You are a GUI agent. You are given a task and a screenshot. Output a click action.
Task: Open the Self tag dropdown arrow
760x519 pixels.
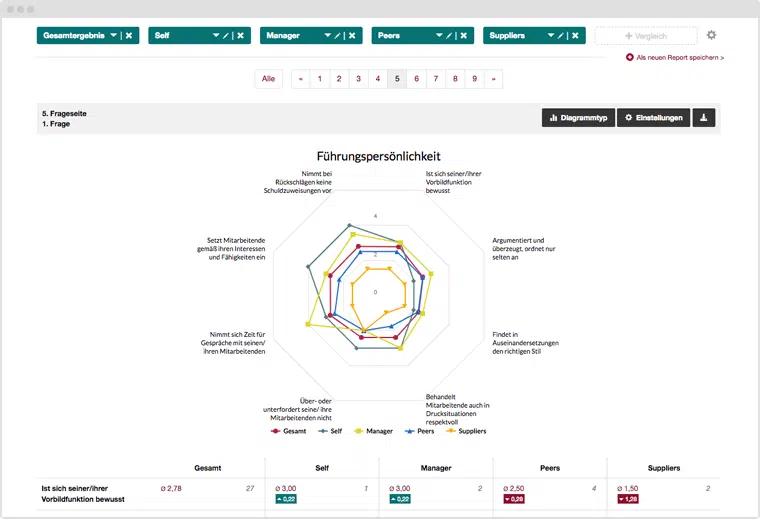(x=216, y=36)
